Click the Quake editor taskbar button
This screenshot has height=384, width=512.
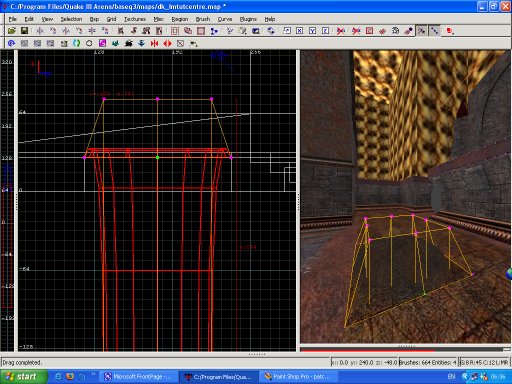point(219,377)
